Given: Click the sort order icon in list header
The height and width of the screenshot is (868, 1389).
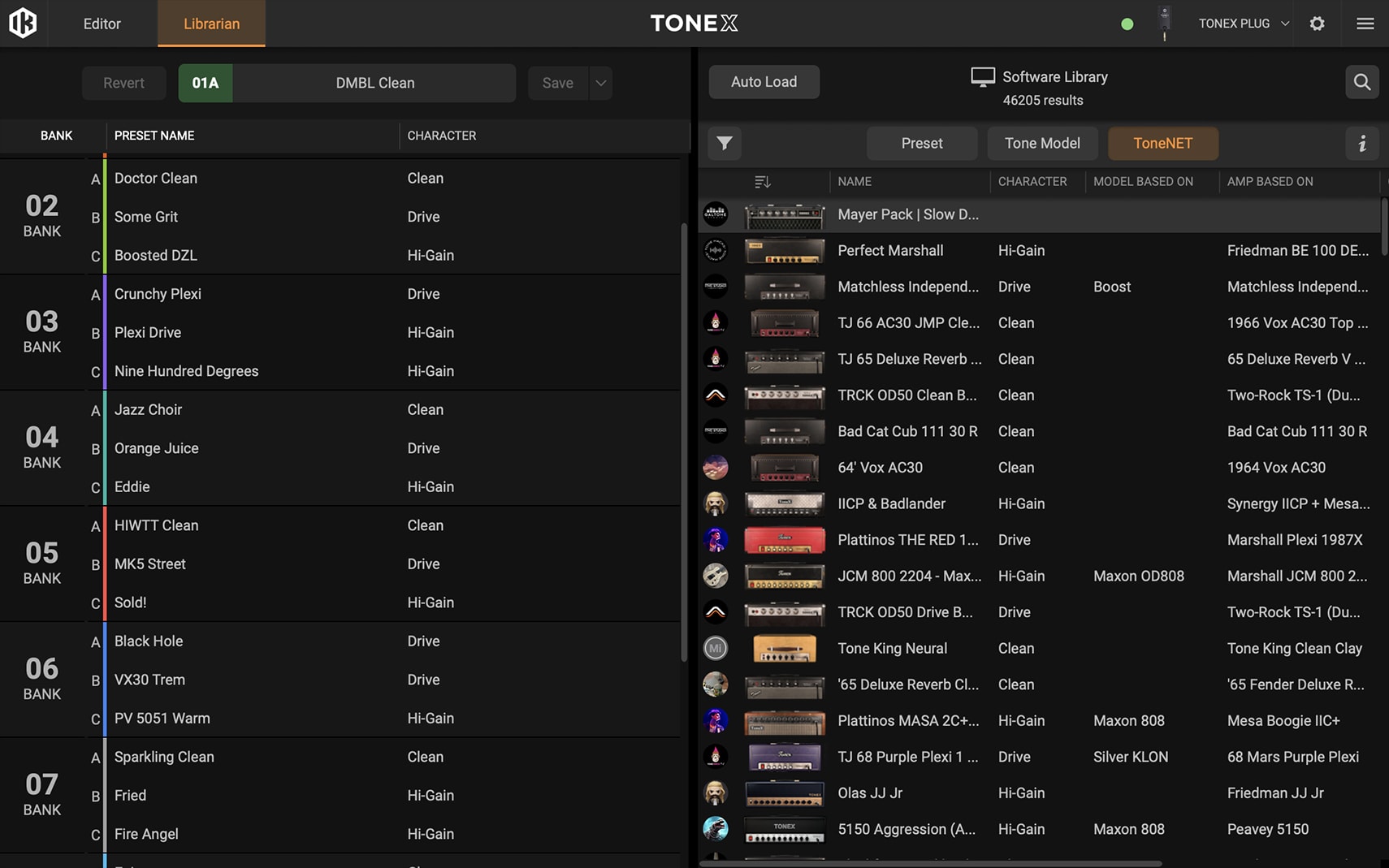Looking at the screenshot, I should point(761,182).
